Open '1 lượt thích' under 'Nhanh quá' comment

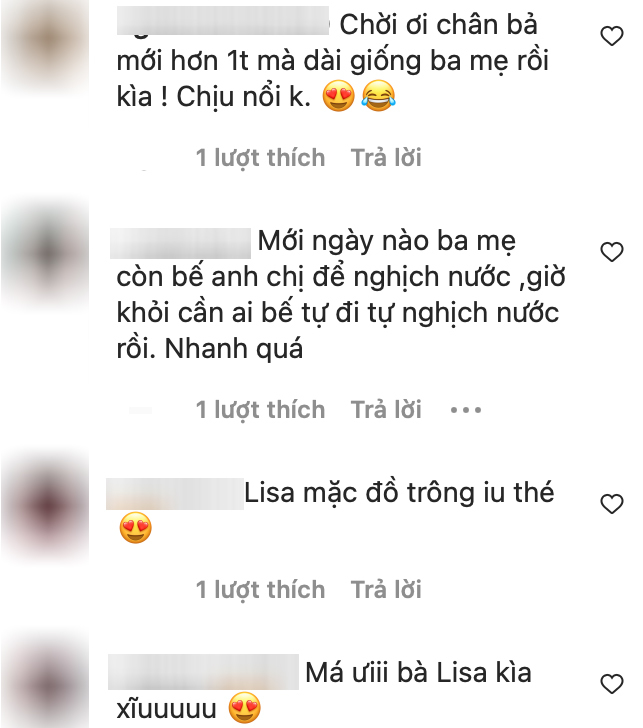260,410
